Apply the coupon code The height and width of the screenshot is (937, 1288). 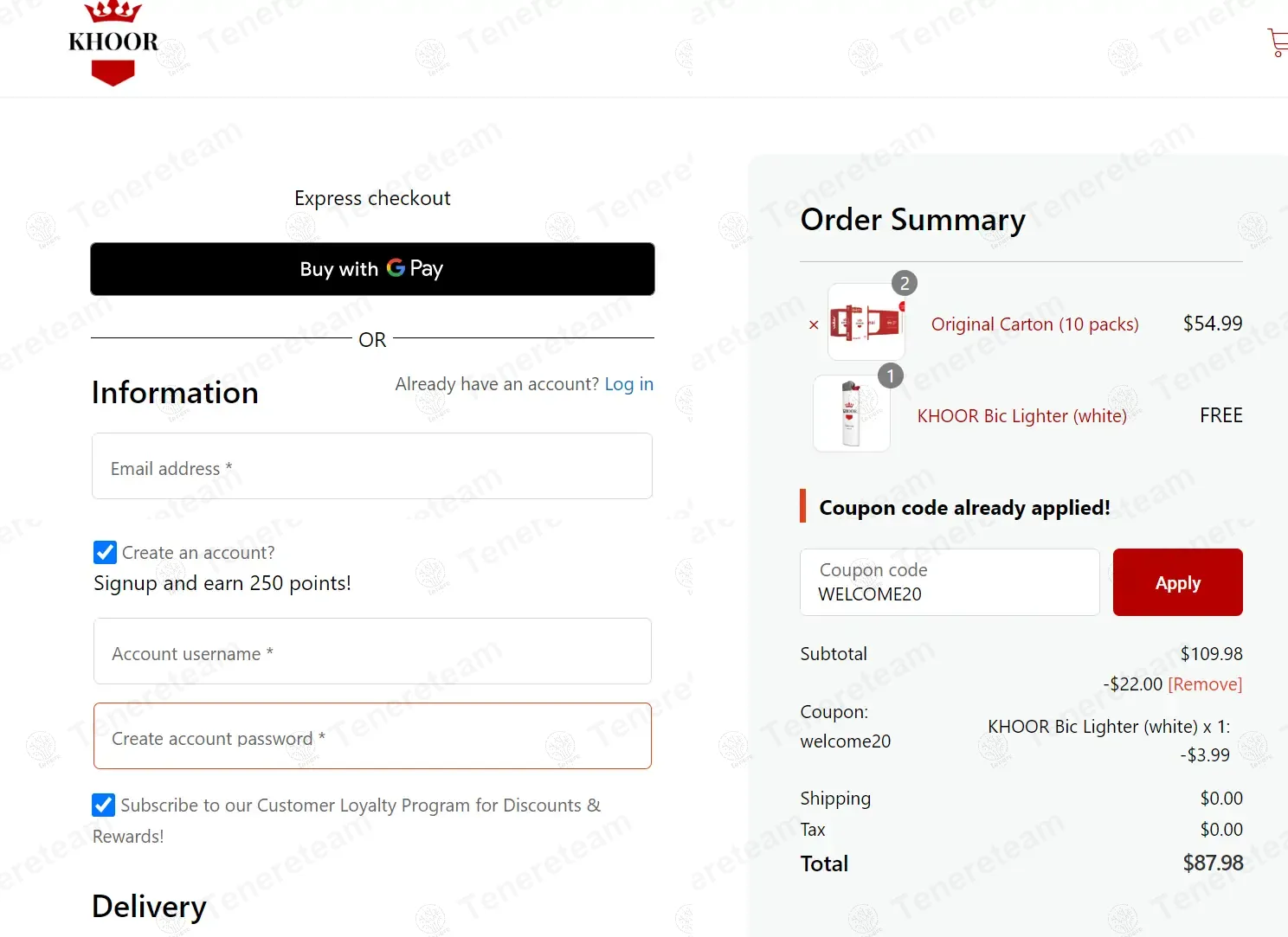pyautogui.click(x=1177, y=582)
